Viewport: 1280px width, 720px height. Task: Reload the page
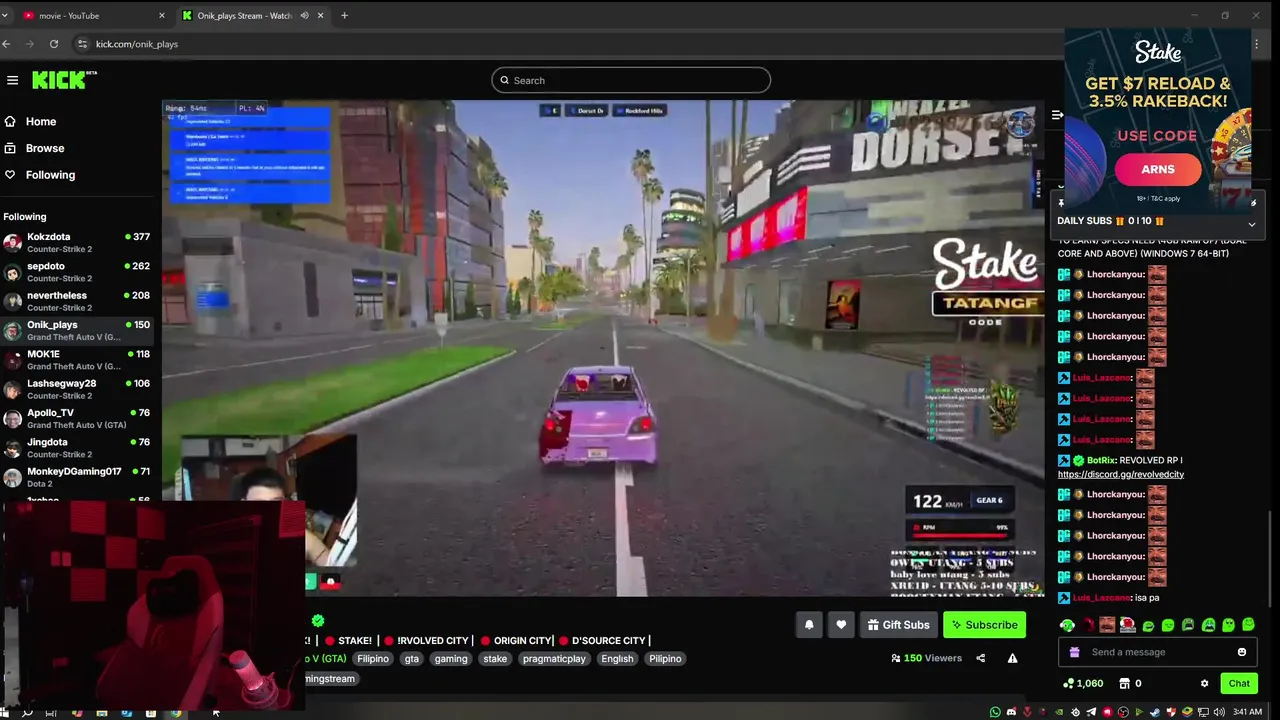click(x=53, y=44)
